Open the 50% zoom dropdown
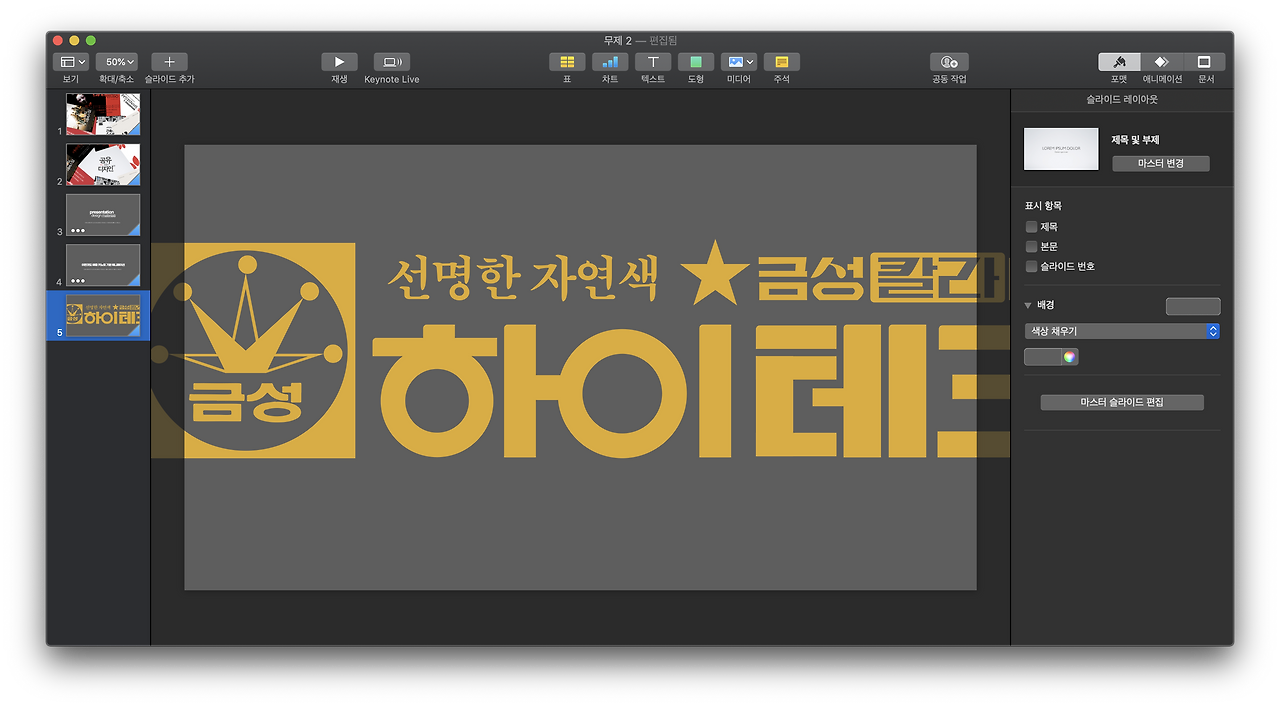Viewport: 1280px width, 707px height. point(118,62)
